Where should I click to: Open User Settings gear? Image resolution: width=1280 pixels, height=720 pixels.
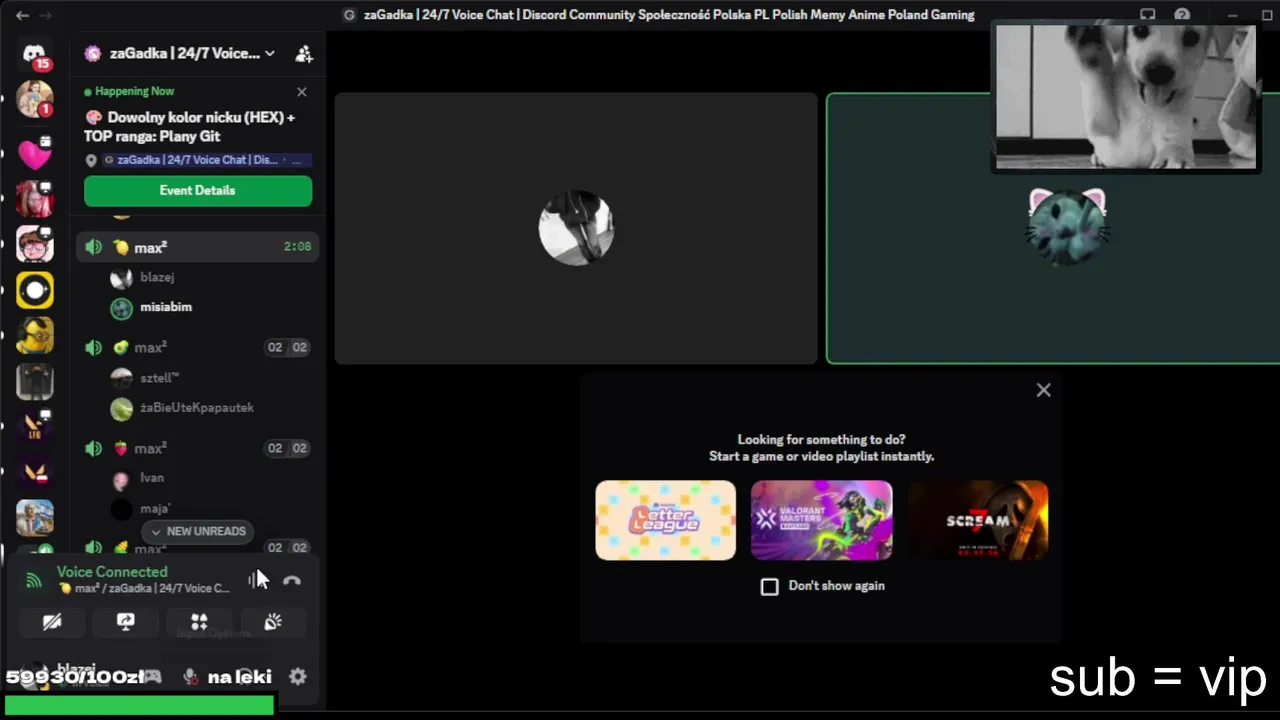pos(298,677)
